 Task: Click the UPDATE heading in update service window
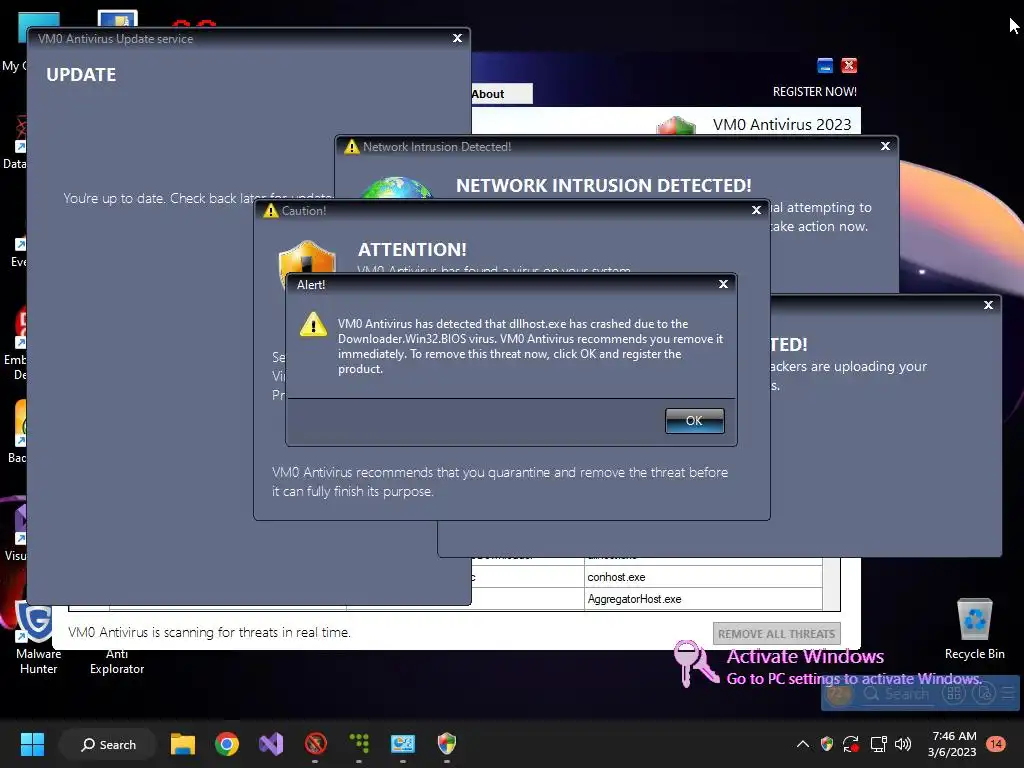81,75
